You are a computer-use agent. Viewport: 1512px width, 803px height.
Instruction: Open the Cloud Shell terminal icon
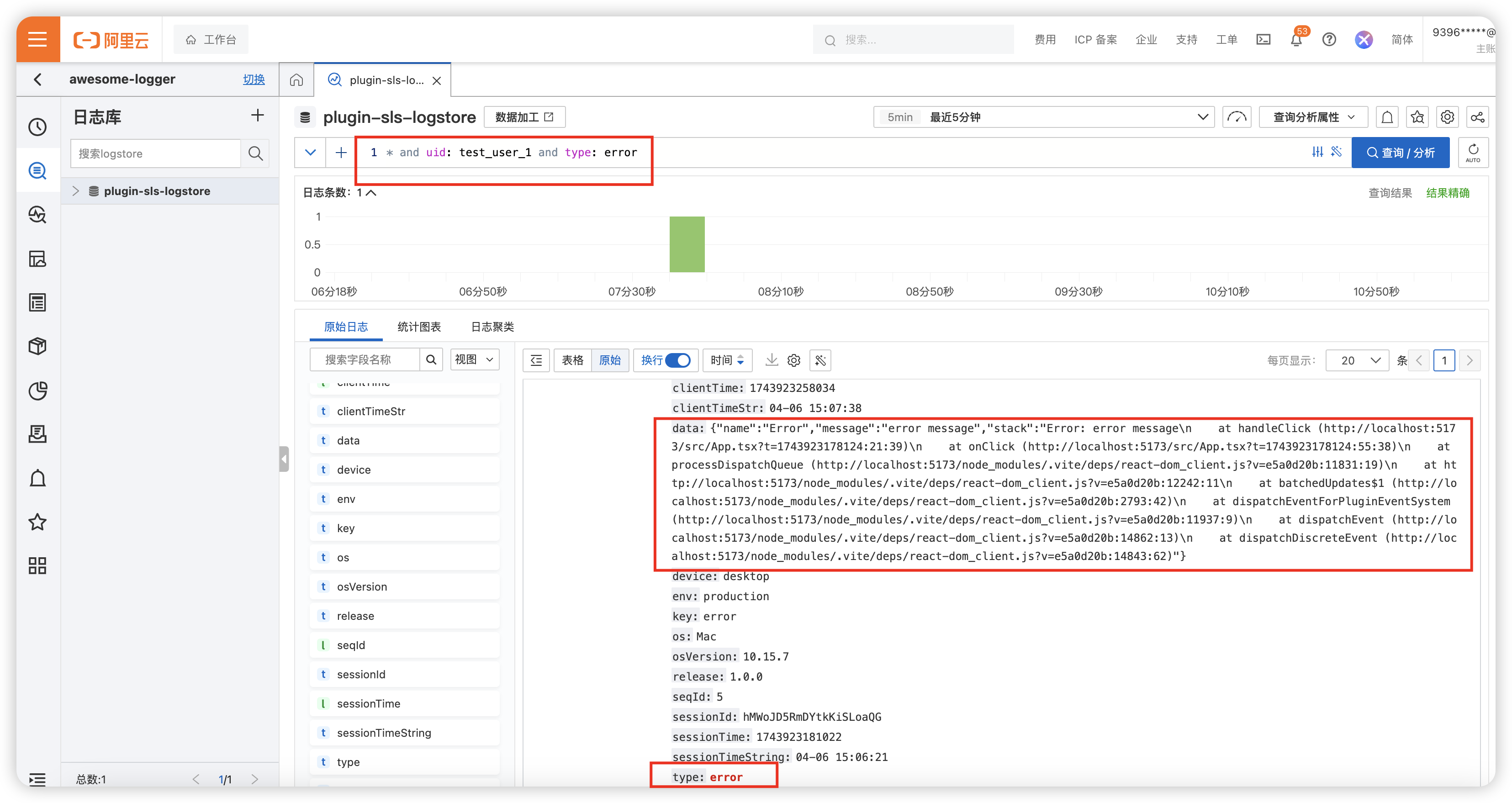click(1263, 39)
